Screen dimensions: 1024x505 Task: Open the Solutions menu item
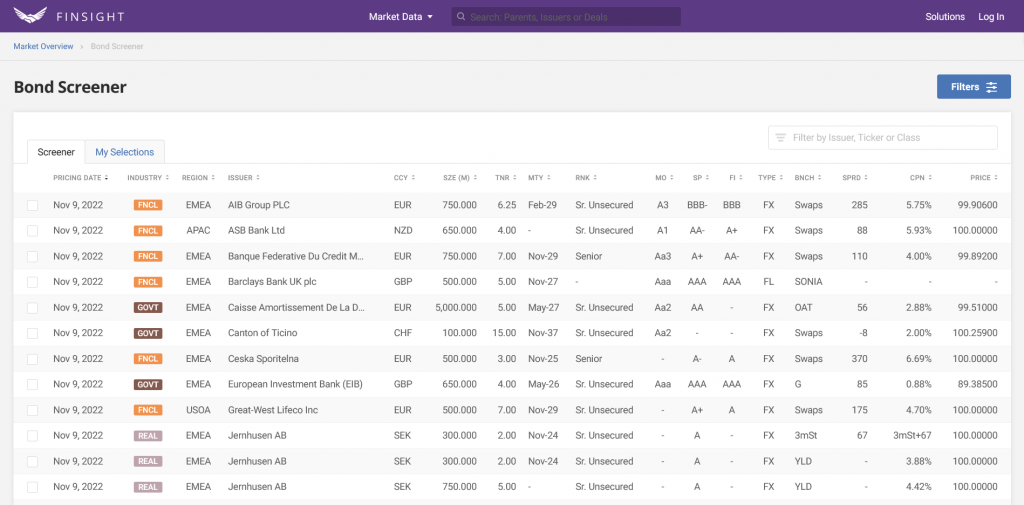click(945, 17)
